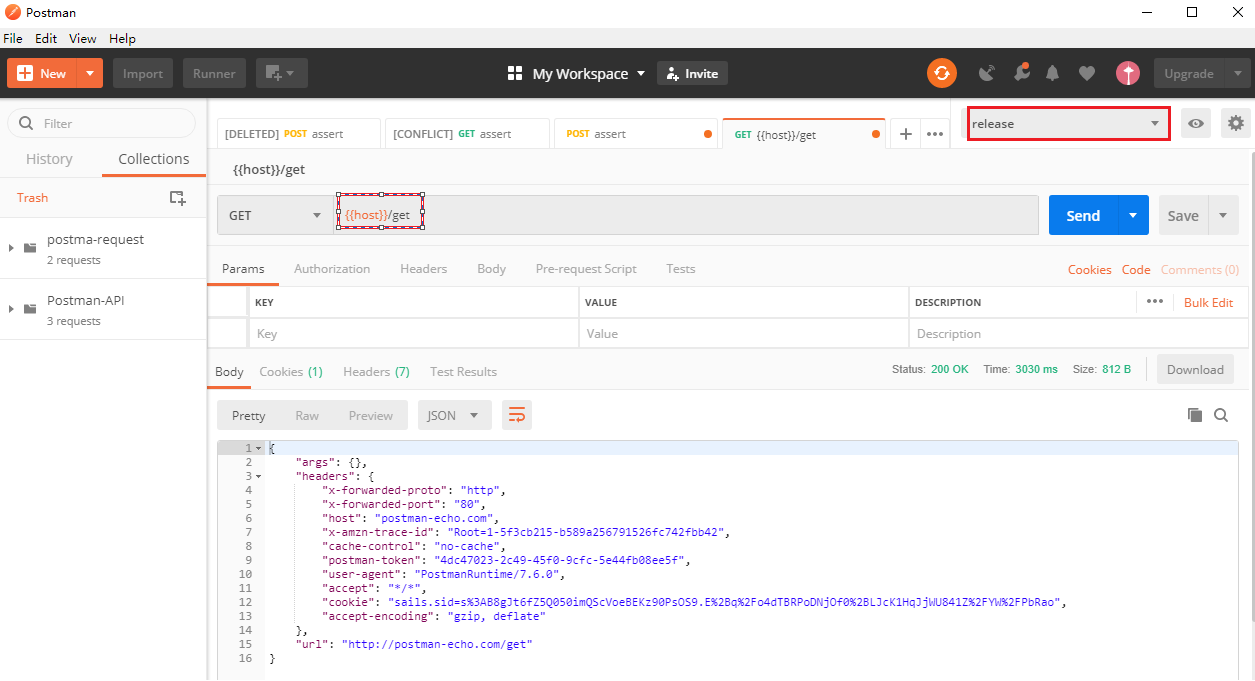Click the environment quick look eye icon
Image resolution: width=1255 pixels, height=681 pixels.
coord(1196,123)
